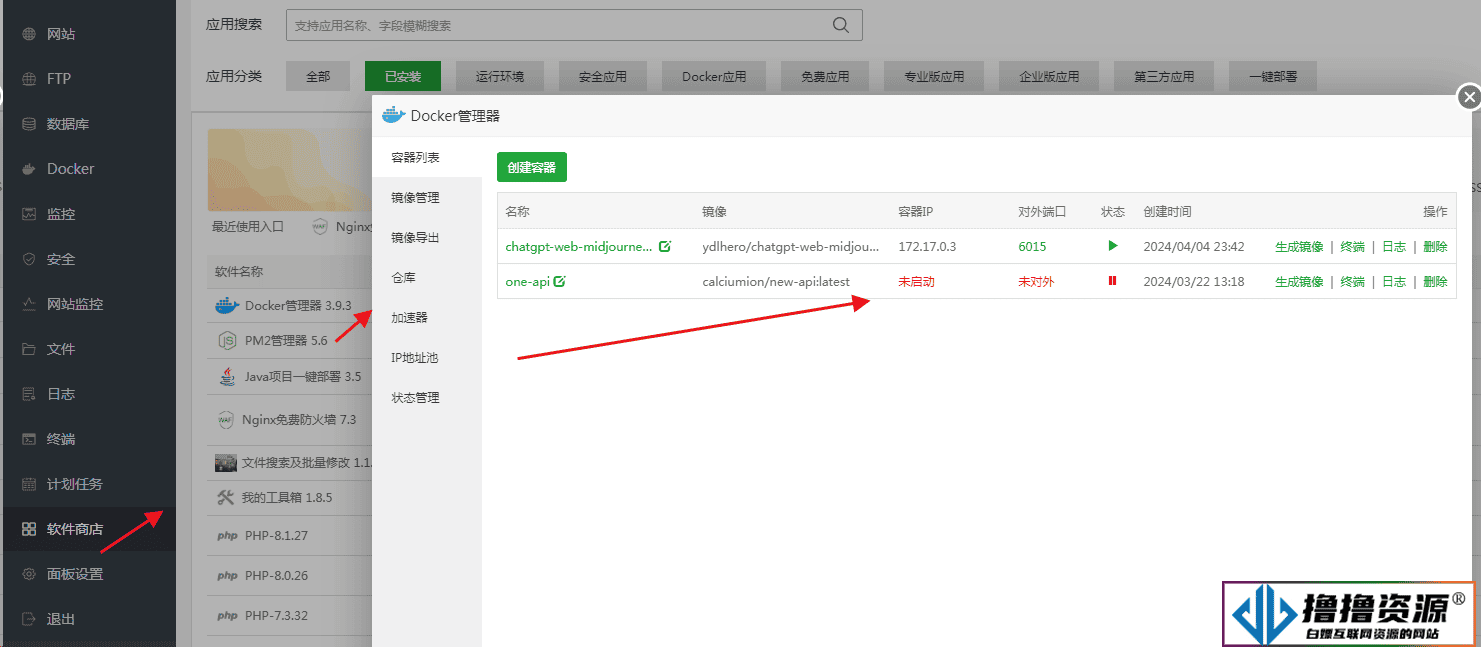Screen dimensions: 1481x647
Task: Click 生成镜像 for one-api row
Action: pyautogui.click(x=1299, y=282)
